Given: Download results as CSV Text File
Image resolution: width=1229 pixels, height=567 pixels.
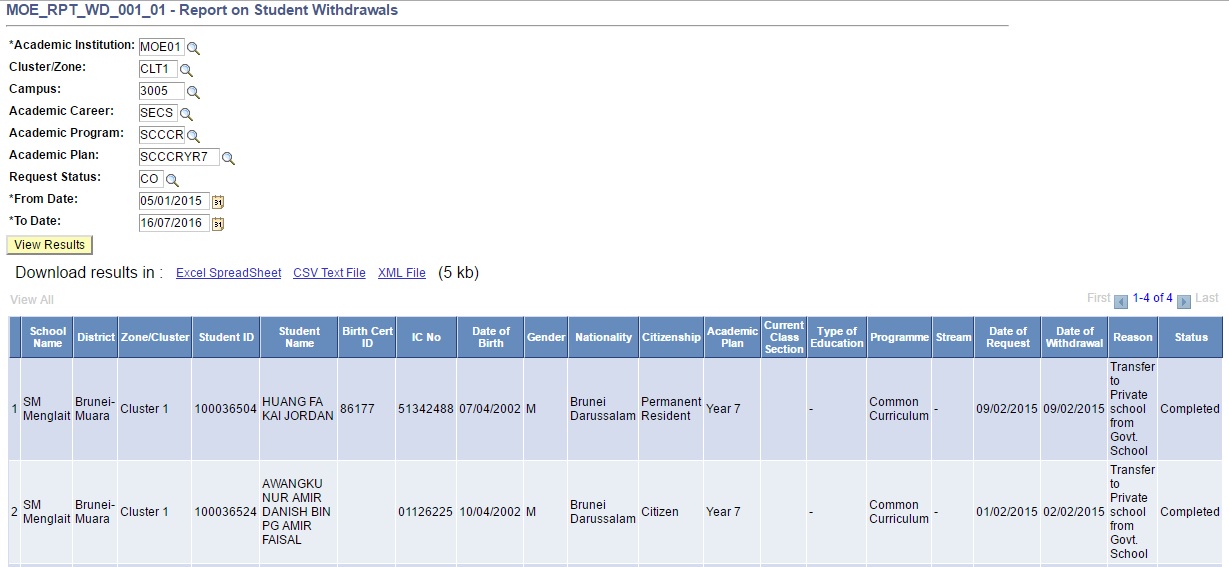Looking at the screenshot, I should 329,273.
